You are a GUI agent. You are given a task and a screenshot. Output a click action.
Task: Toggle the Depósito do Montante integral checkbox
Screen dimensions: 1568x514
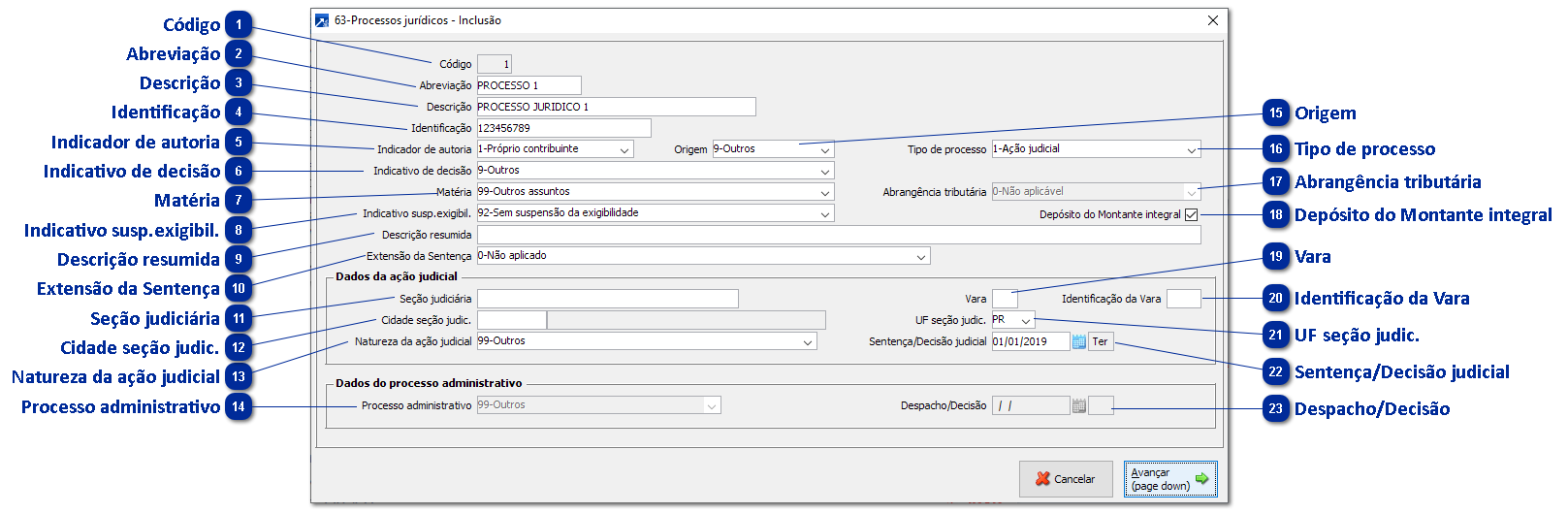click(x=1192, y=214)
